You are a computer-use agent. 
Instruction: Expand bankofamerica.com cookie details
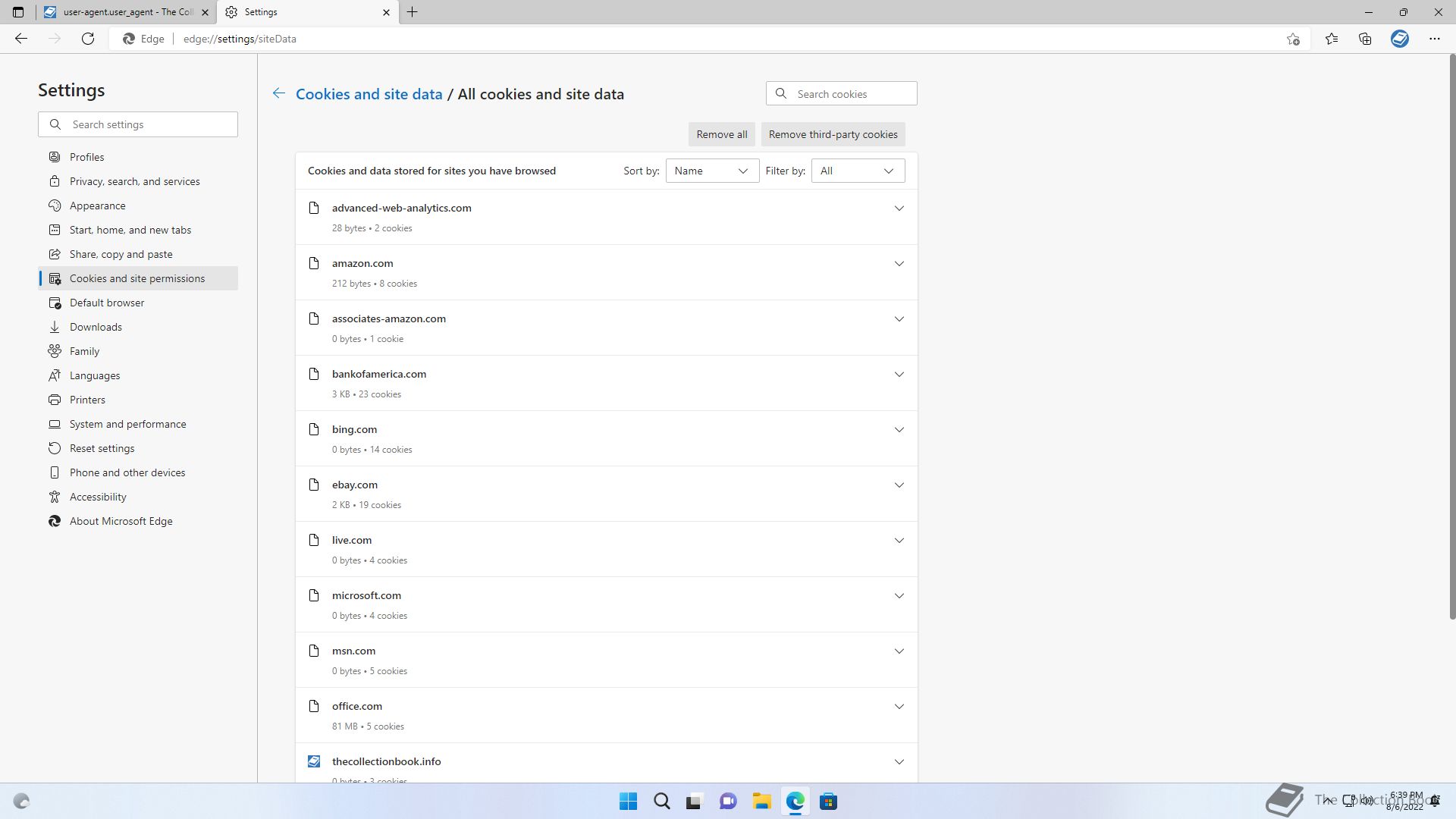tap(899, 374)
